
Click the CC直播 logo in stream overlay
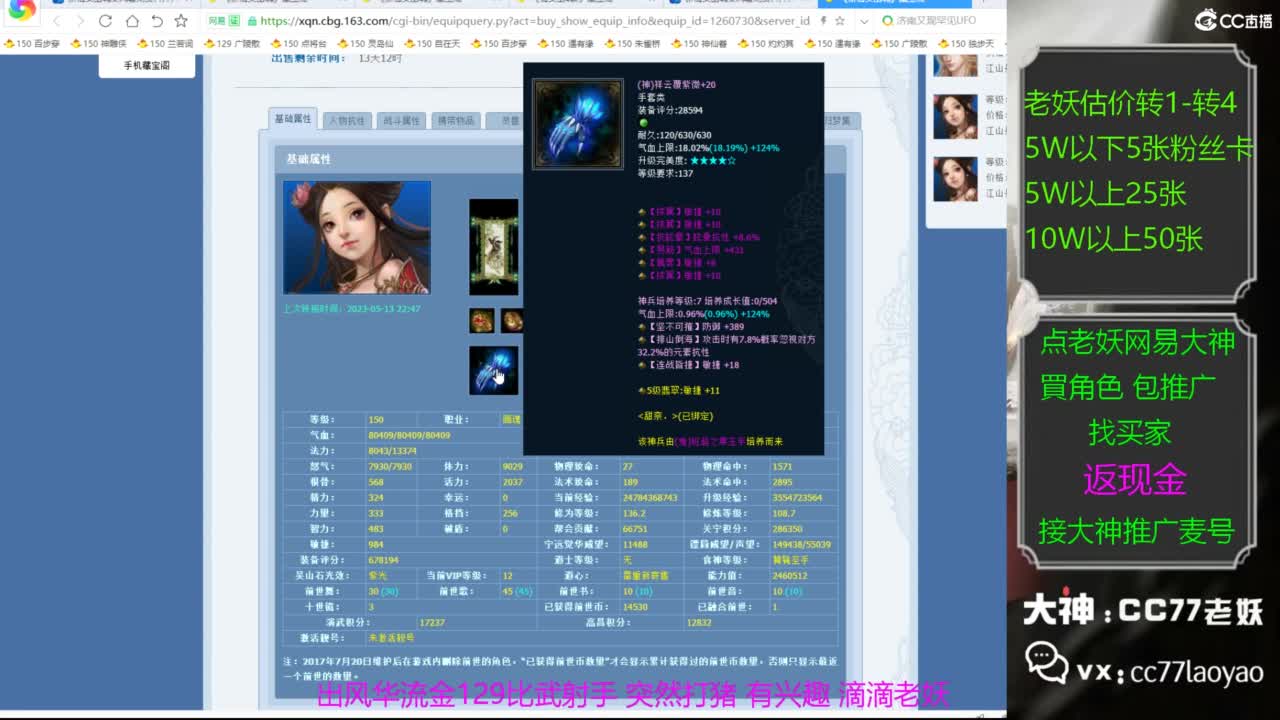pos(1233,20)
